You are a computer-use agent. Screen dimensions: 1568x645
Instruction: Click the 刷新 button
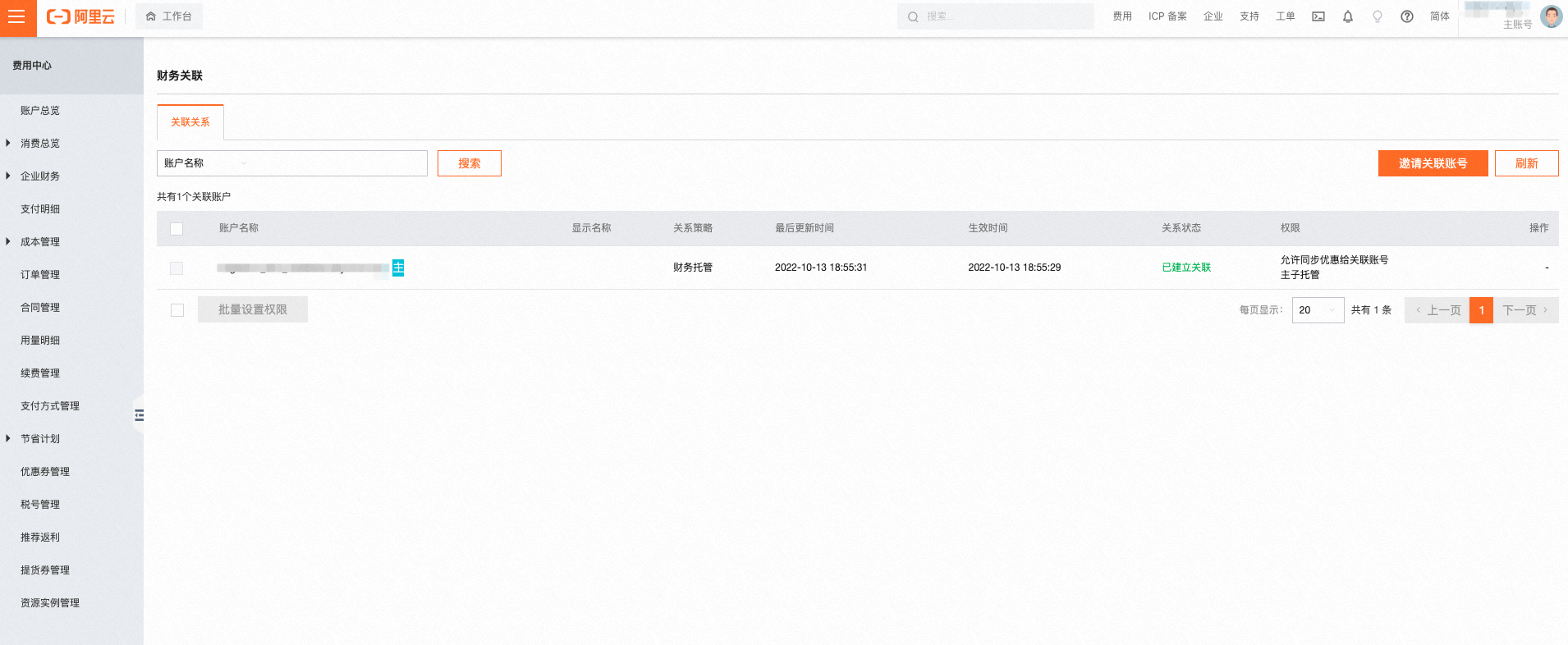1527,163
